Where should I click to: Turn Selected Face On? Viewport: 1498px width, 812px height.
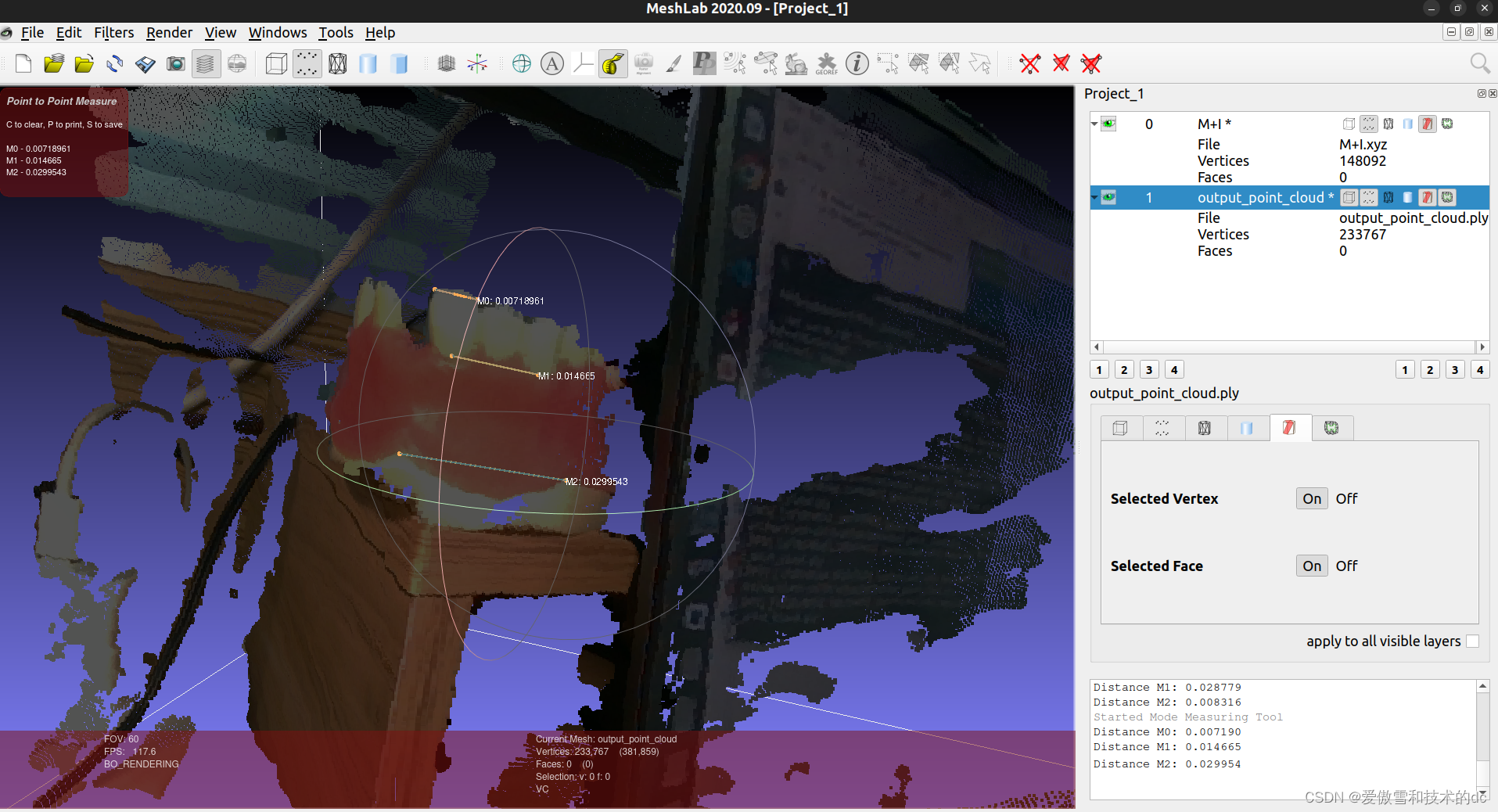[1312, 566]
